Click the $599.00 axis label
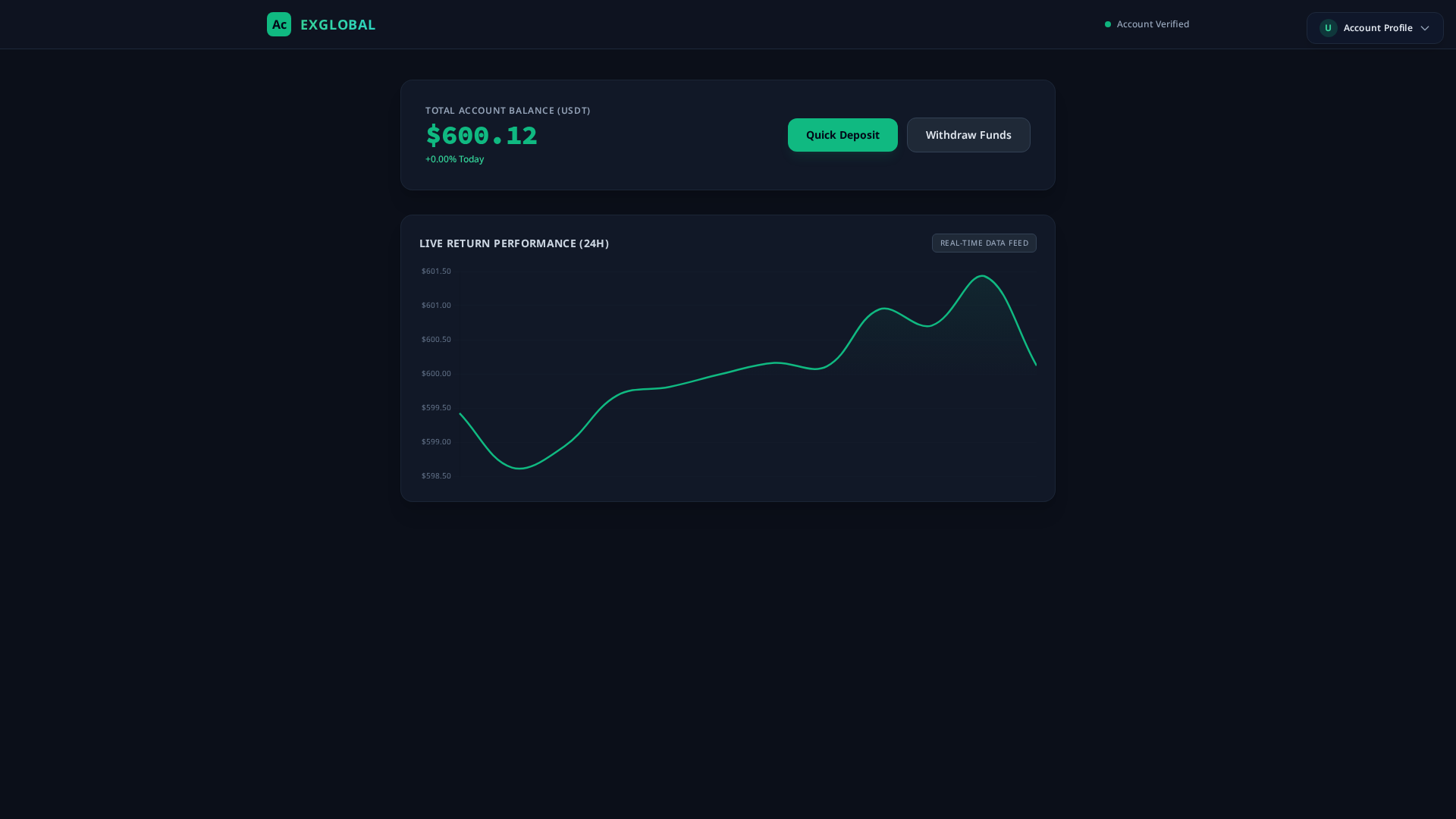Screen dimensions: 1456x819 point(436,442)
